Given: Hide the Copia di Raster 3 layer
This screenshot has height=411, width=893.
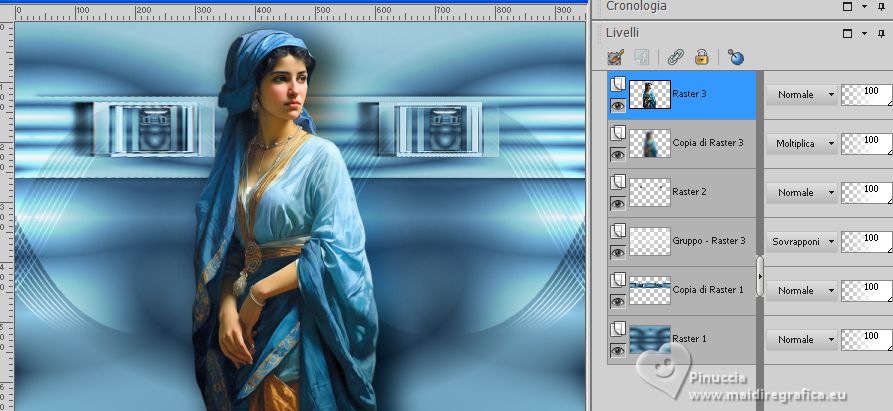Looking at the screenshot, I should click(618, 154).
